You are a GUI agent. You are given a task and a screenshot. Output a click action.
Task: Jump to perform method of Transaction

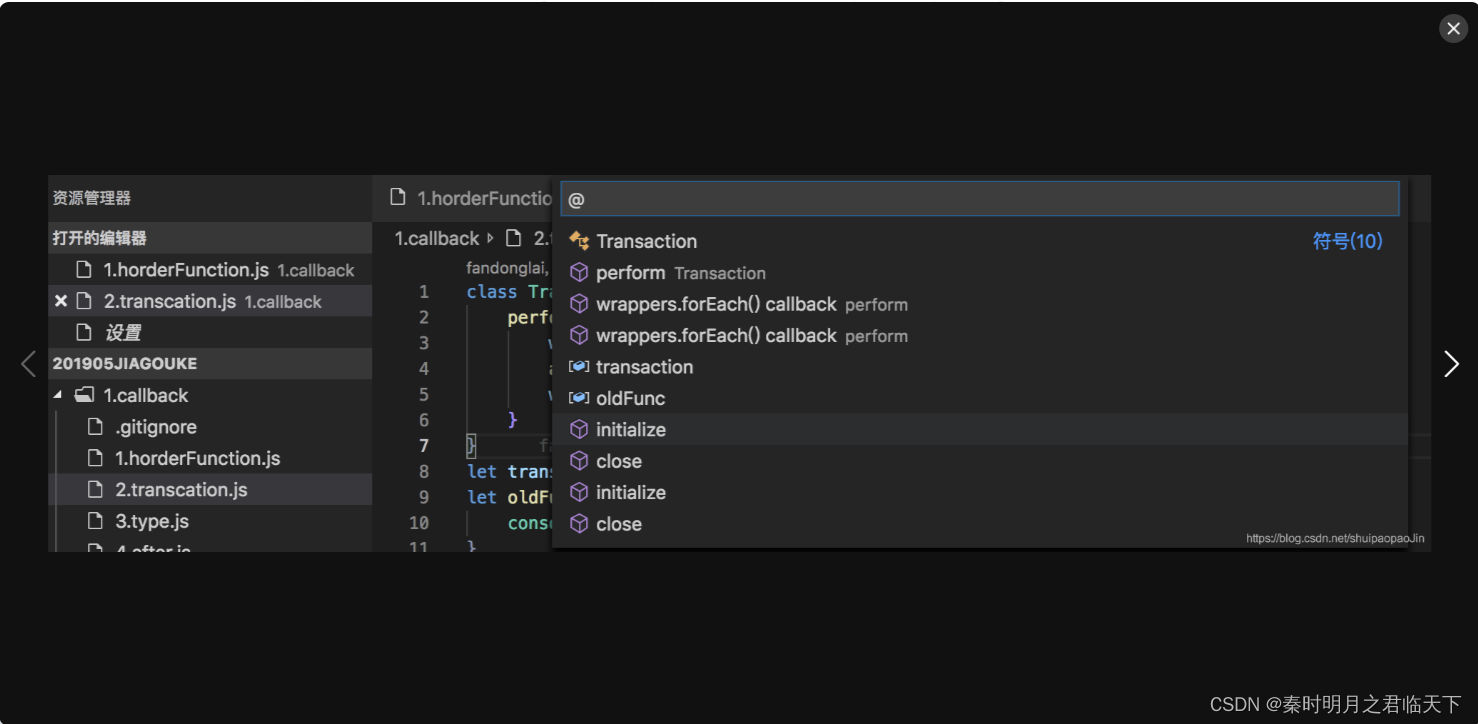[x=980, y=273]
